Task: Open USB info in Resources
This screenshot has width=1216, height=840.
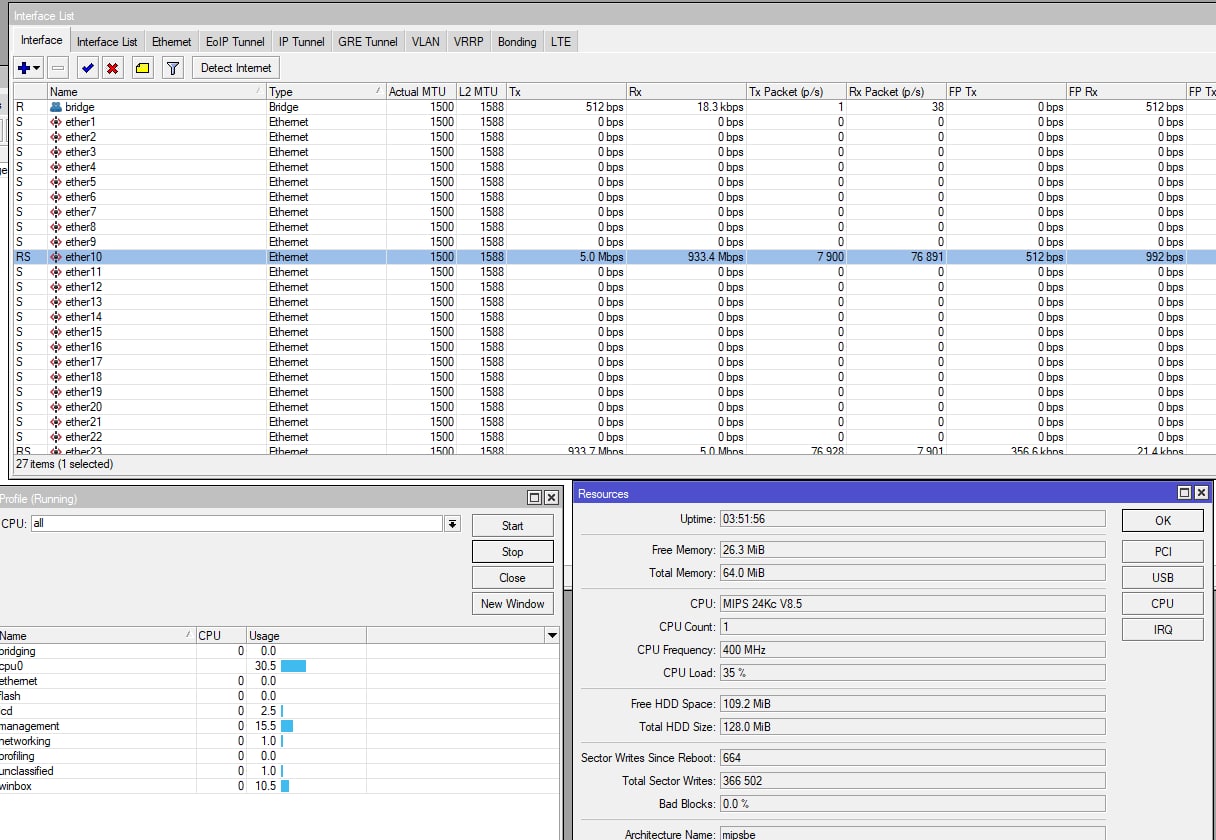Action: (x=1162, y=578)
